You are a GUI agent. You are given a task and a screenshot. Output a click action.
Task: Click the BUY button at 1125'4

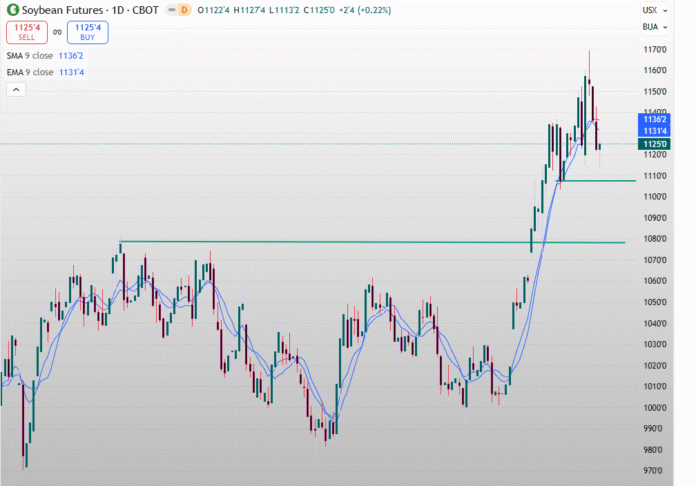pyautogui.click(x=88, y=32)
